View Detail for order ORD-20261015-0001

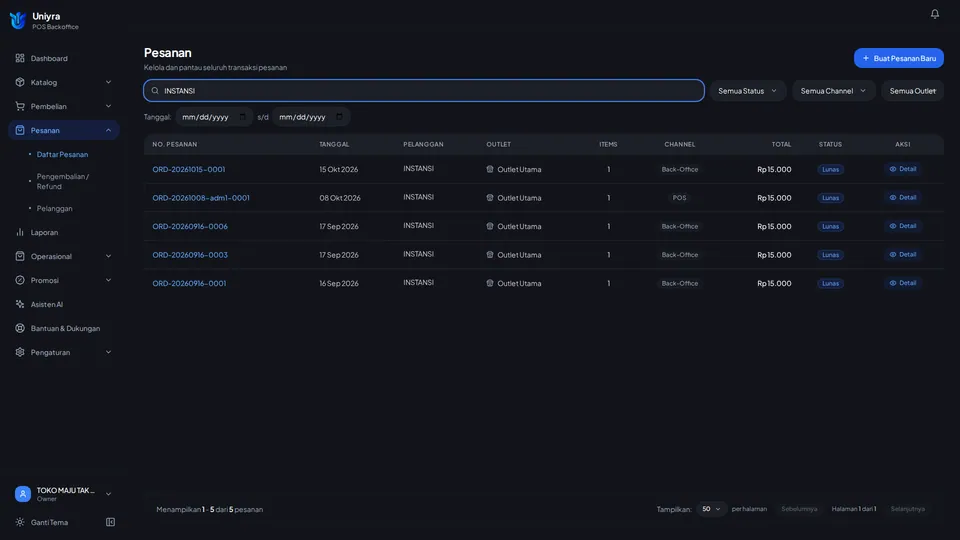coord(902,169)
